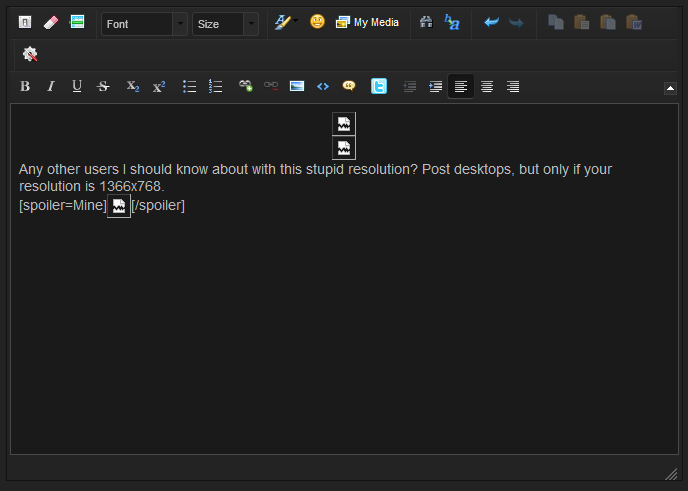Insert a bulleted list
The height and width of the screenshot is (491, 688).
[189, 86]
